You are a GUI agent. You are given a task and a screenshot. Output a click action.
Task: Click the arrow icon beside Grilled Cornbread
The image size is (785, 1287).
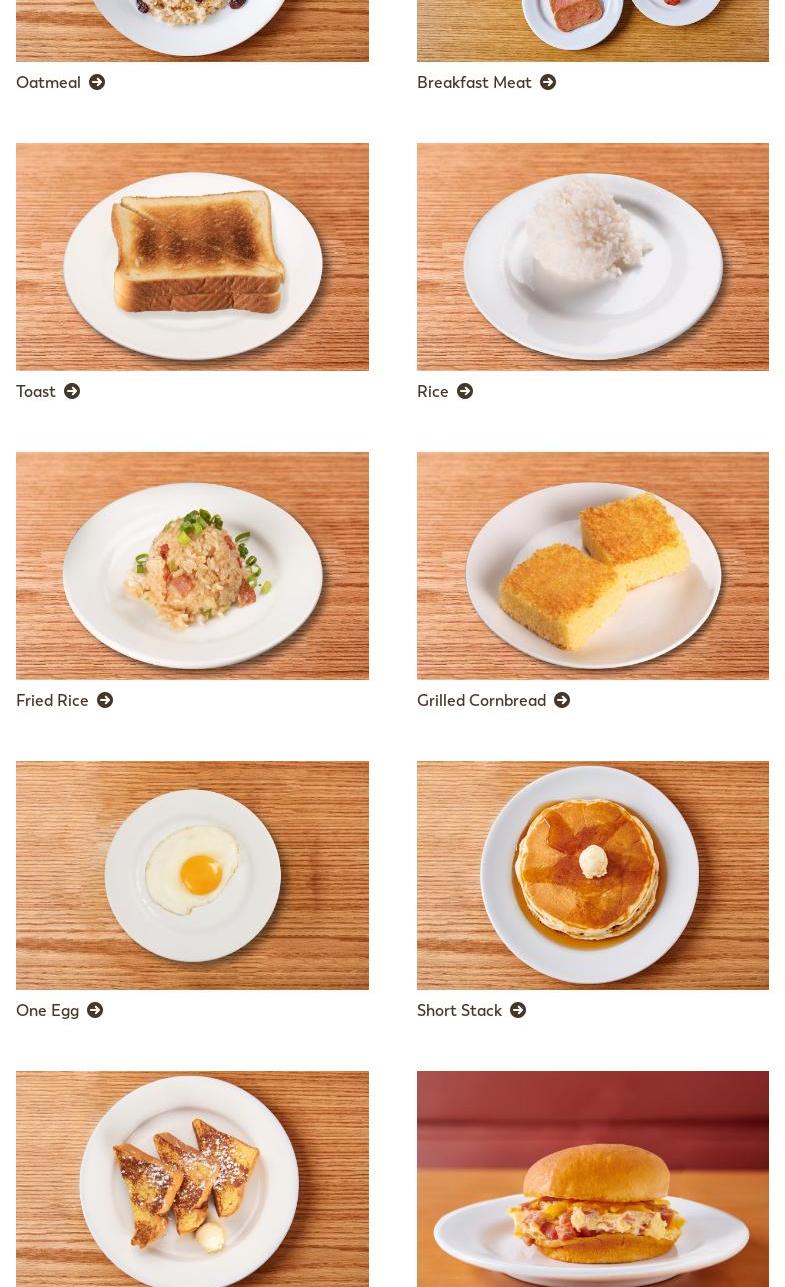pos(562,700)
